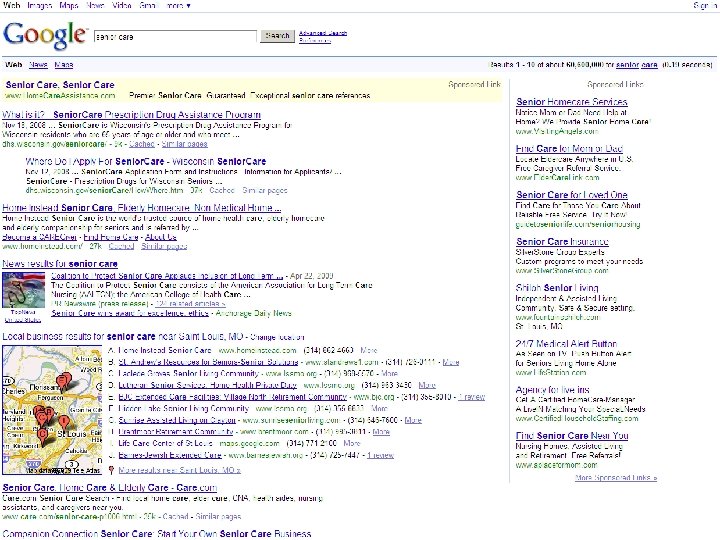Go to Video in the top navigation

pyautogui.click(x=122, y=6)
